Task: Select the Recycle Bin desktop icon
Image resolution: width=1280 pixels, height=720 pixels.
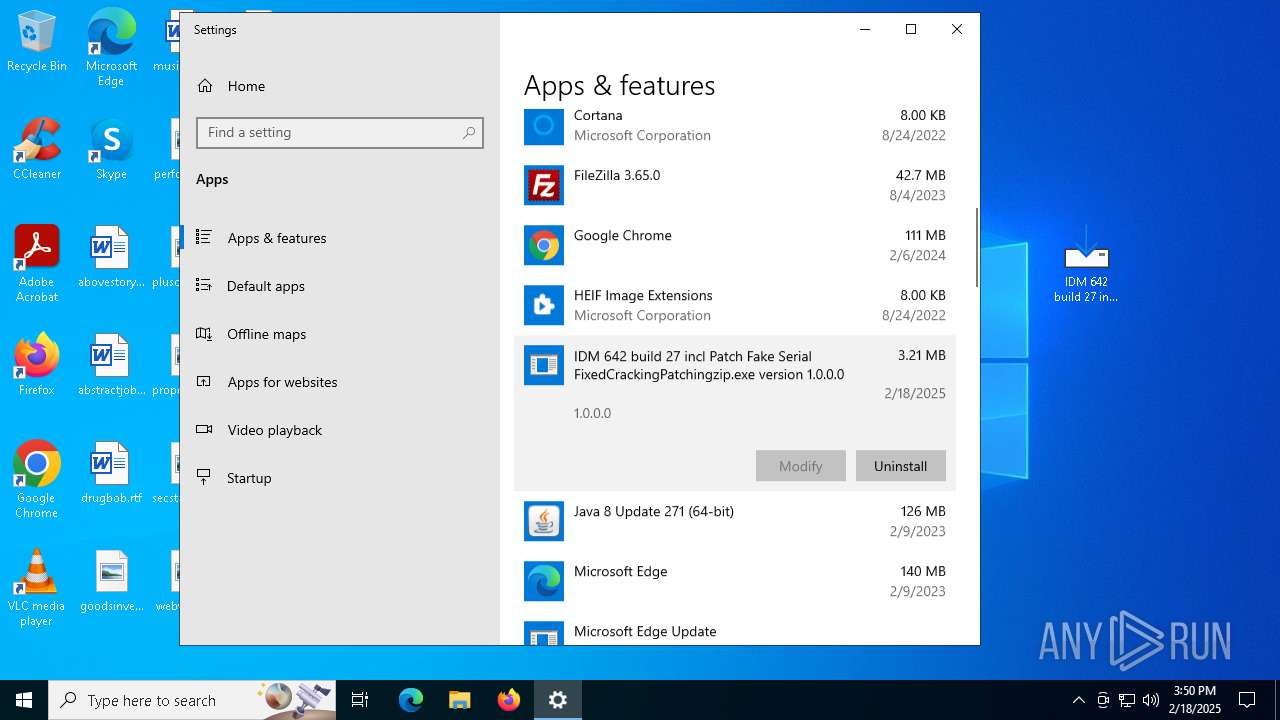Action: point(37,42)
